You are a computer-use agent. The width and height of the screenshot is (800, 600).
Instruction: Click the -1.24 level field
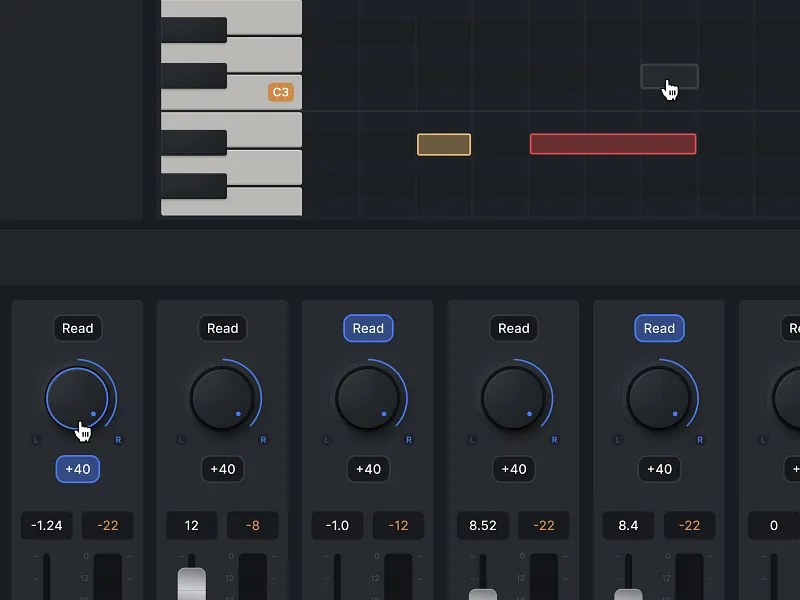(x=47, y=525)
